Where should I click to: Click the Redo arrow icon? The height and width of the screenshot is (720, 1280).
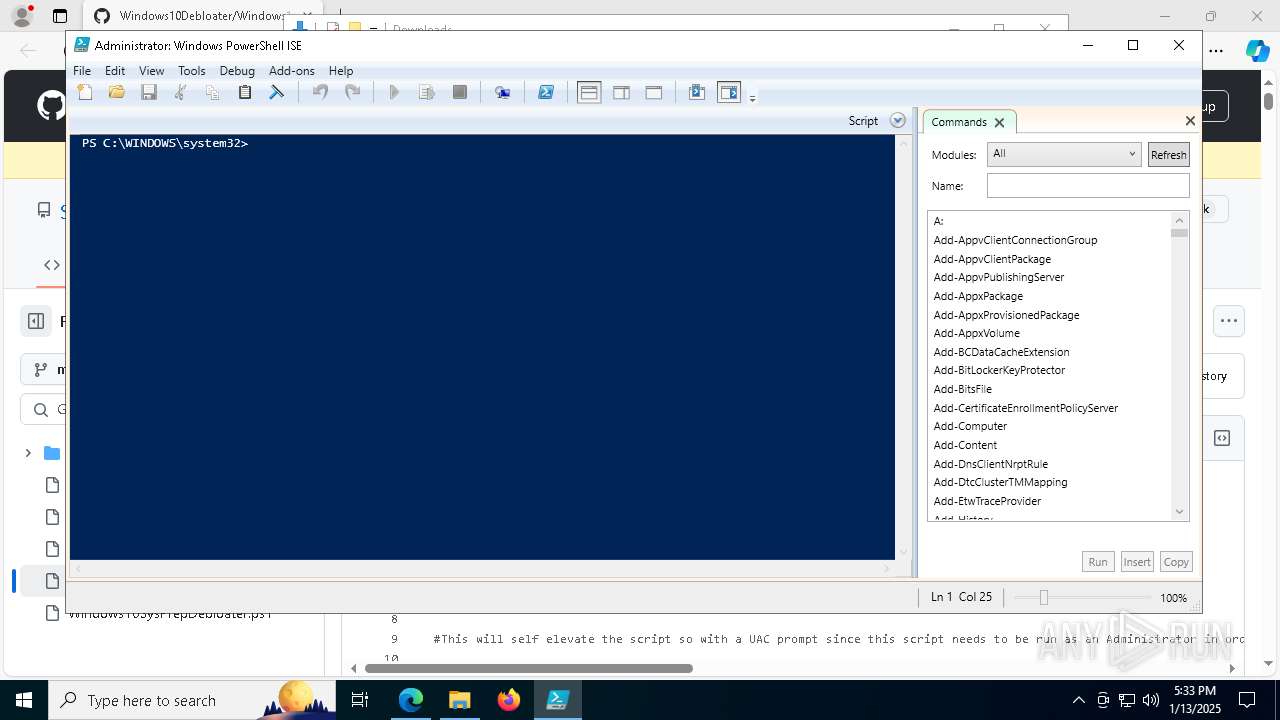[353, 92]
